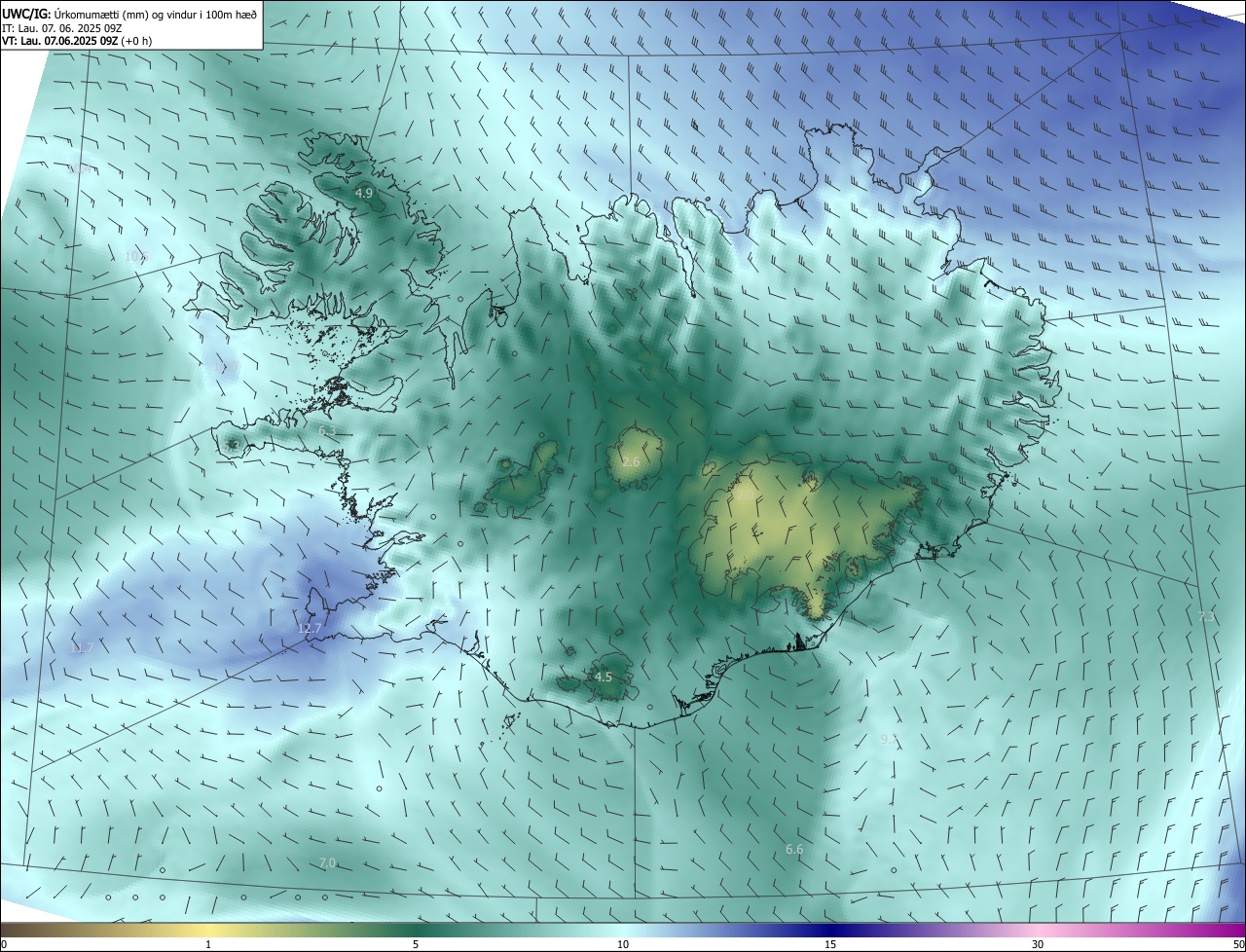Click the 'IT: Lau. 07. 06. 2025 09Z' line

point(63,28)
